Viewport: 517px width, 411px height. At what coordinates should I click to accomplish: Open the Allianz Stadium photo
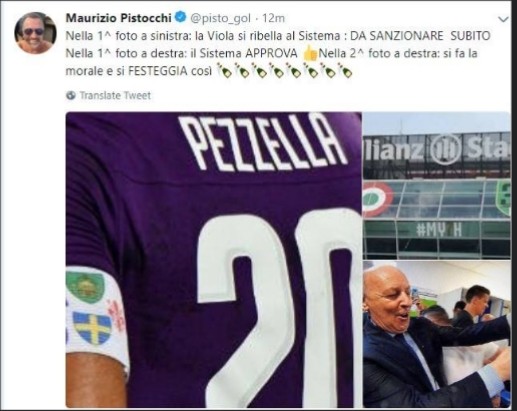pos(437,186)
